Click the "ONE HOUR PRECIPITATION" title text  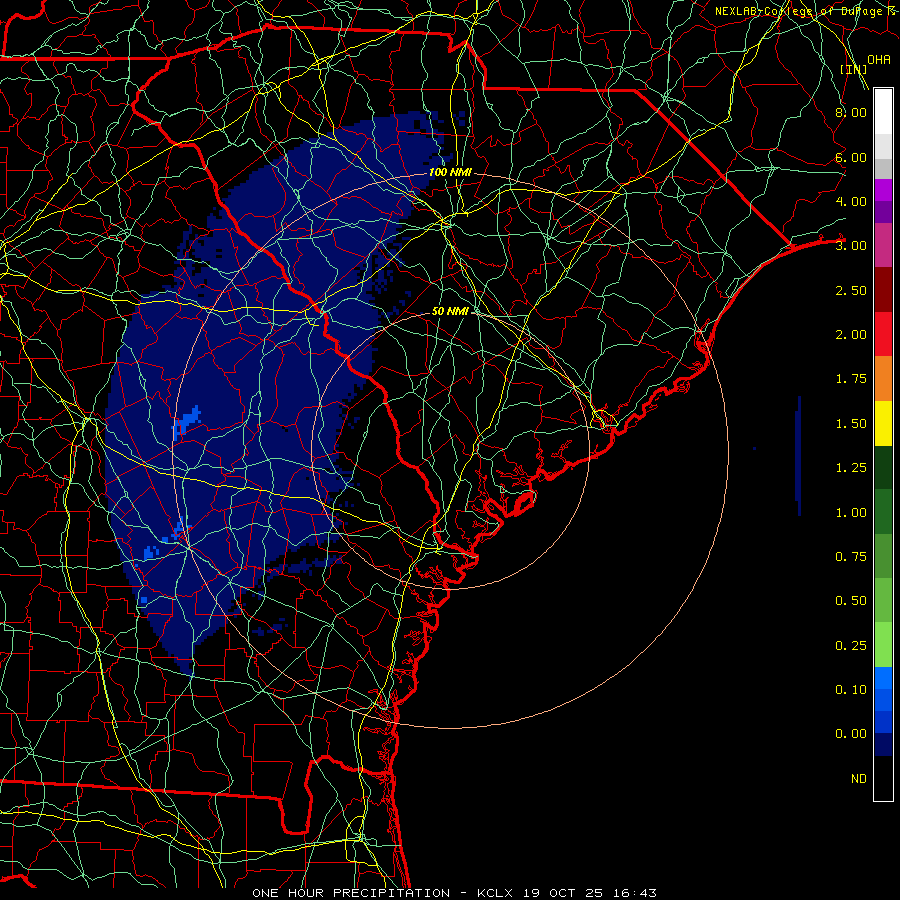point(351,893)
